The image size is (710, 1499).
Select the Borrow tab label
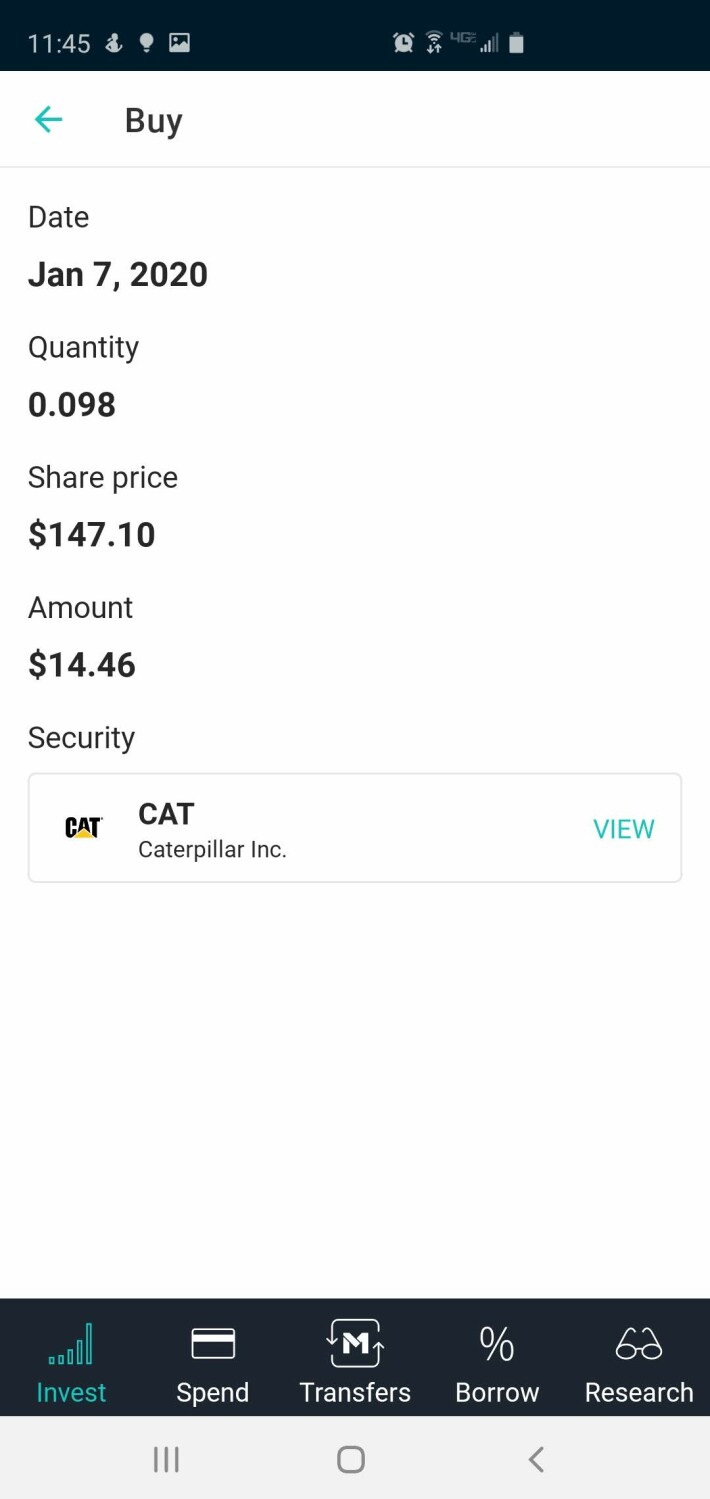tap(497, 1392)
